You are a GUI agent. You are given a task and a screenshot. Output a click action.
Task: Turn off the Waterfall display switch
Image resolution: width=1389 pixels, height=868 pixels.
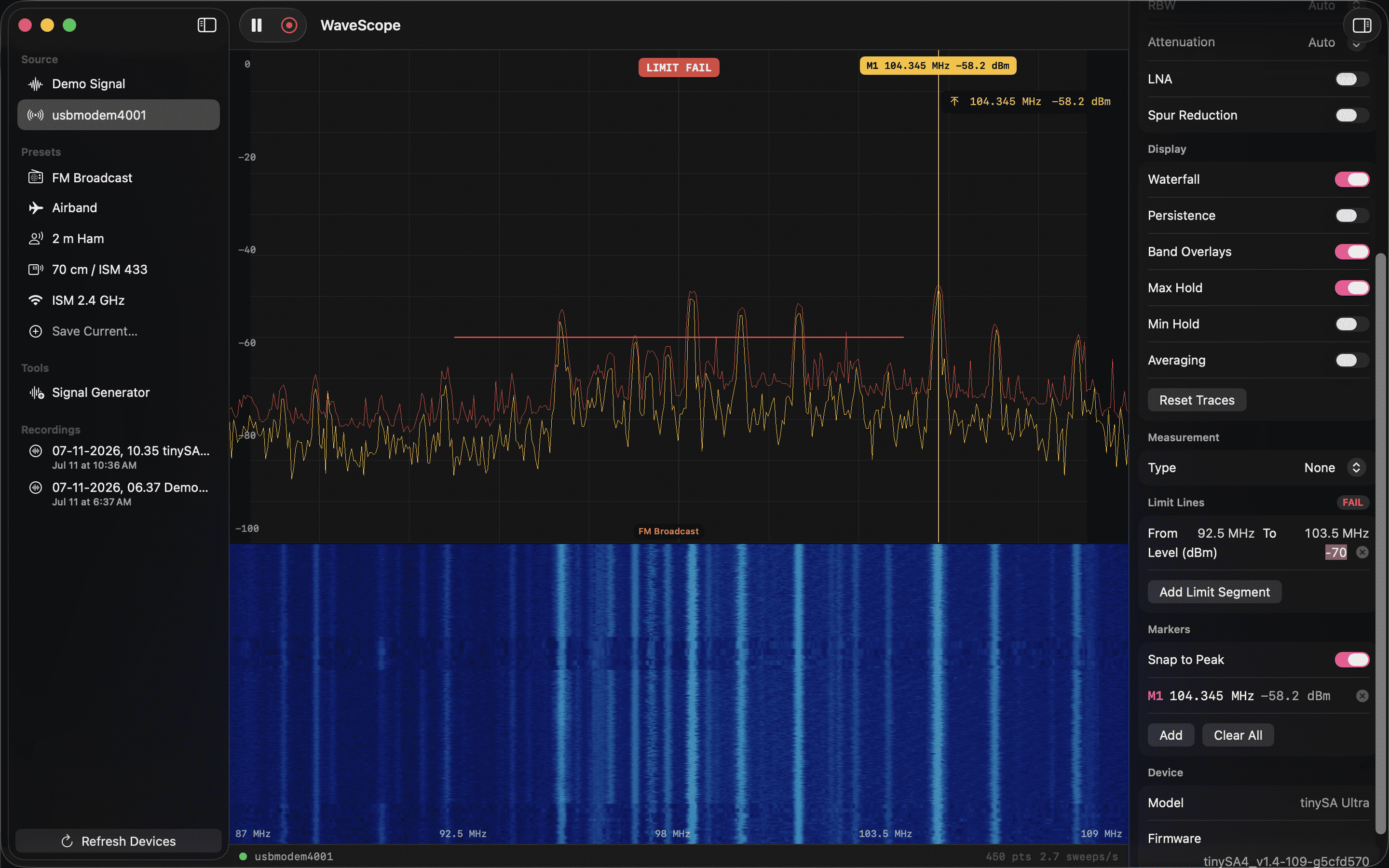[x=1352, y=179]
